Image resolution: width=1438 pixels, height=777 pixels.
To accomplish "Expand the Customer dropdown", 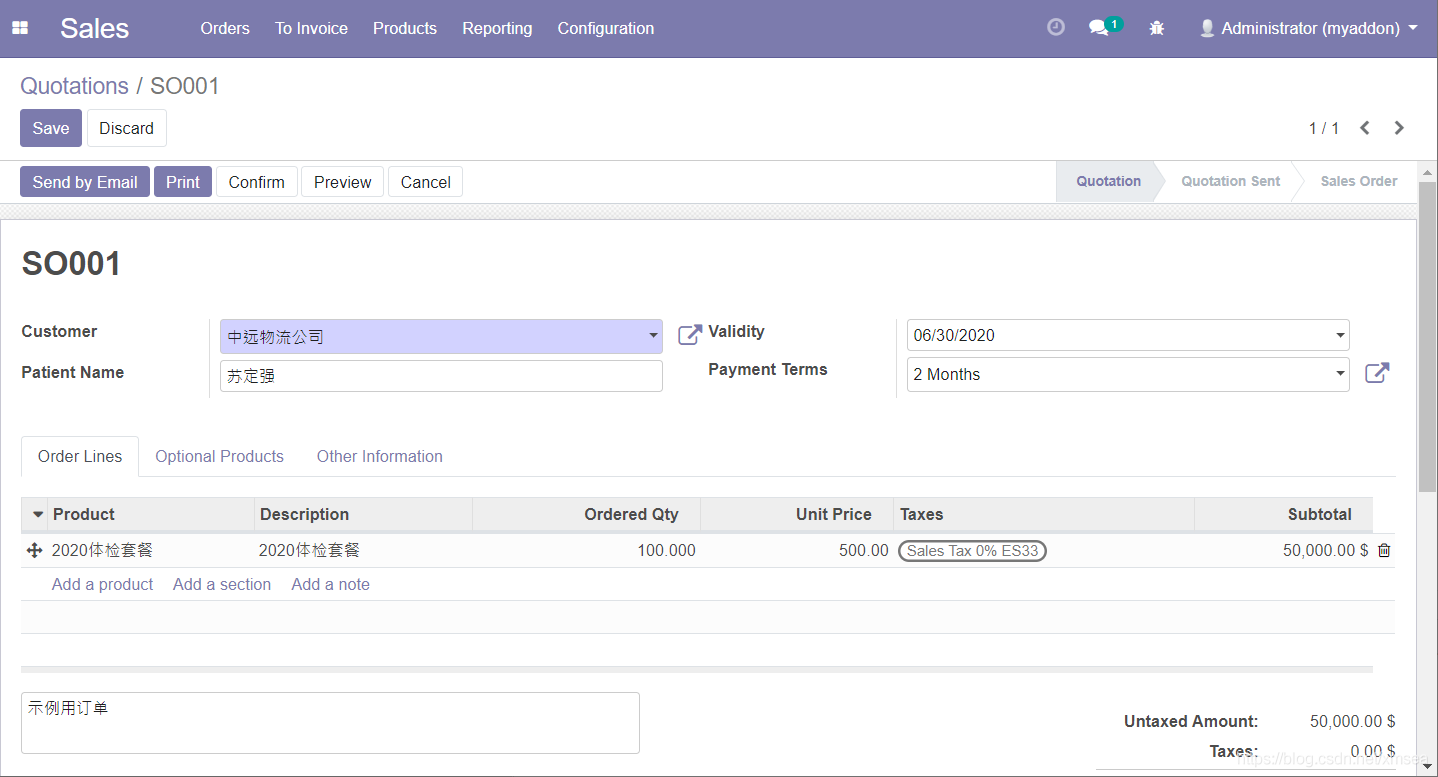I will 652,335.
